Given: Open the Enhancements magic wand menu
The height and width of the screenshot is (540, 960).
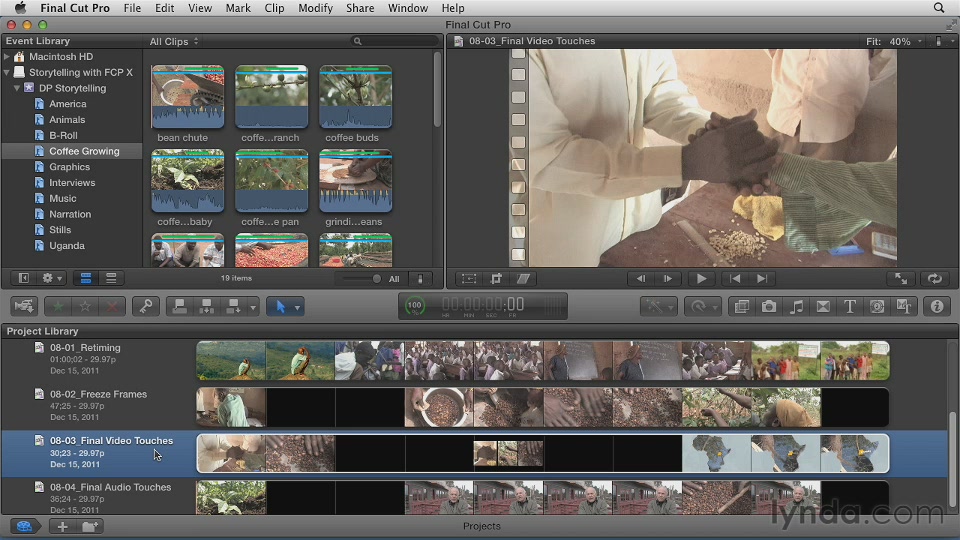Looking at the screenshot, I should coord(659,306).
